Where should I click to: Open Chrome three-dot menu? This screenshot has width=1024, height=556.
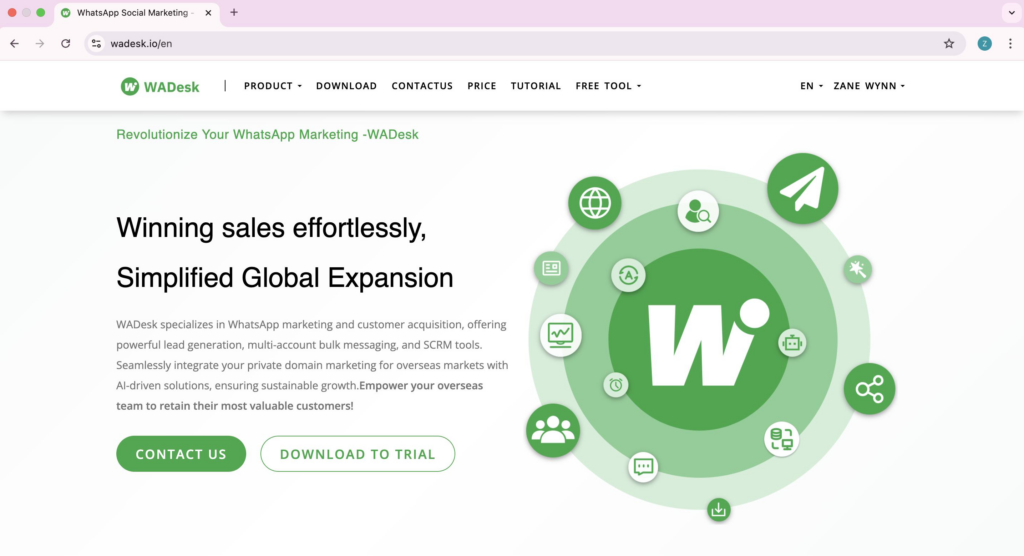tap(1010, 44)
